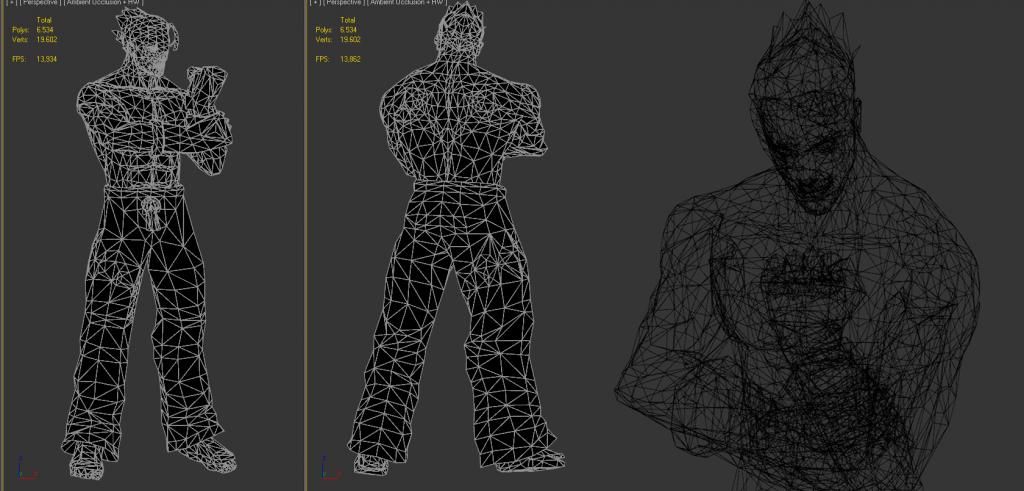Open Perspective view menu in back-view viewport

point(344,2)
